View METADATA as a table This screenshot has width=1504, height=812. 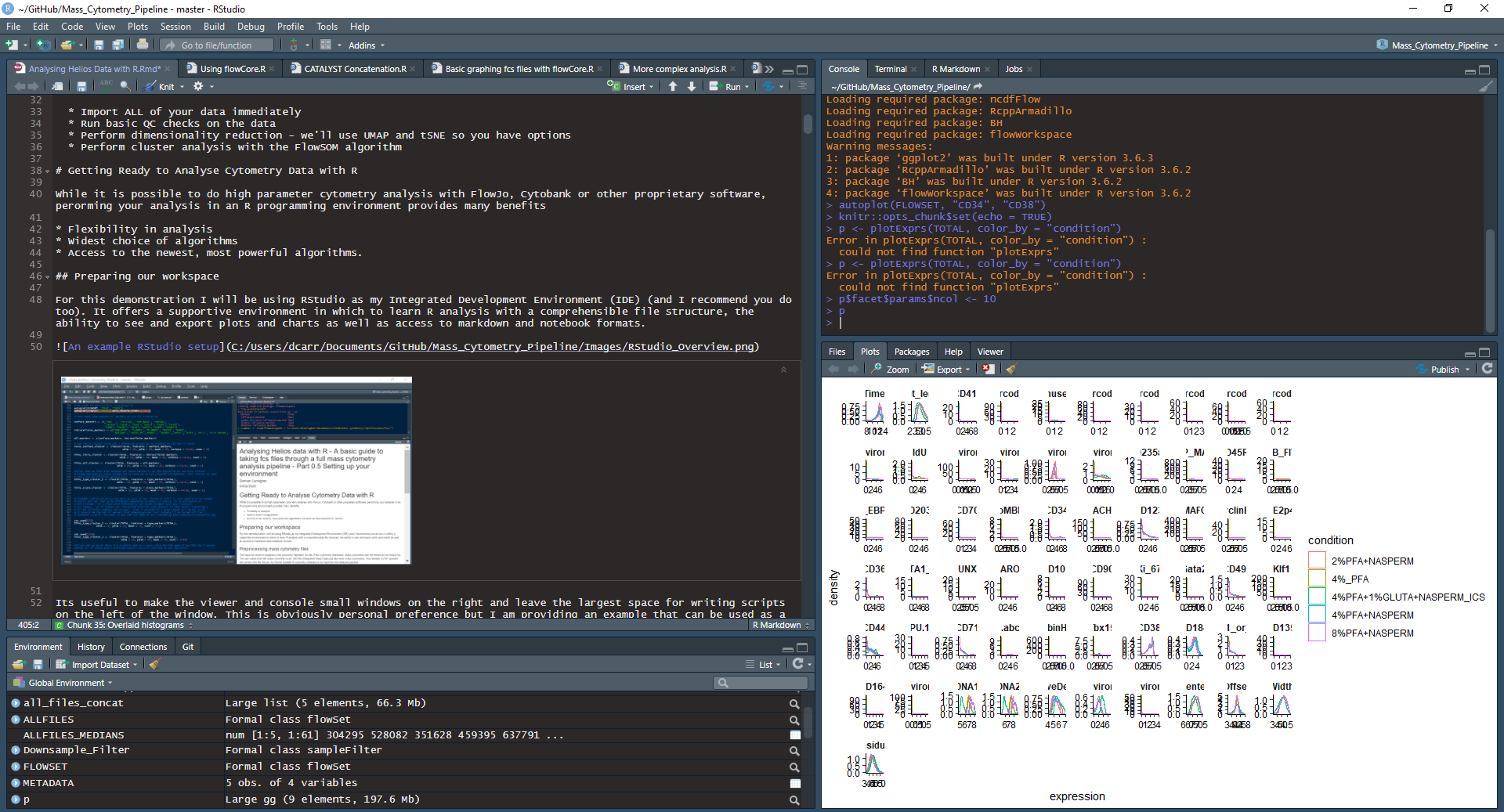pos(795,783)
